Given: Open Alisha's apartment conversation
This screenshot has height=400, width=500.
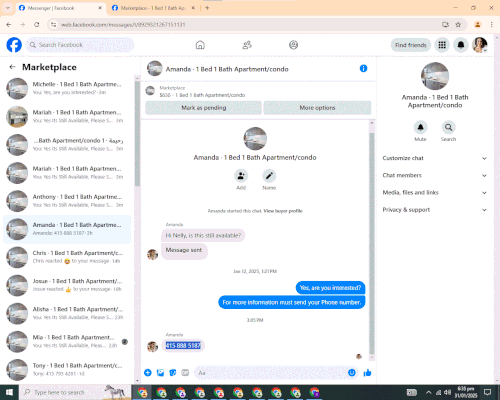Looking at the screenshot, I should [67, 313].
